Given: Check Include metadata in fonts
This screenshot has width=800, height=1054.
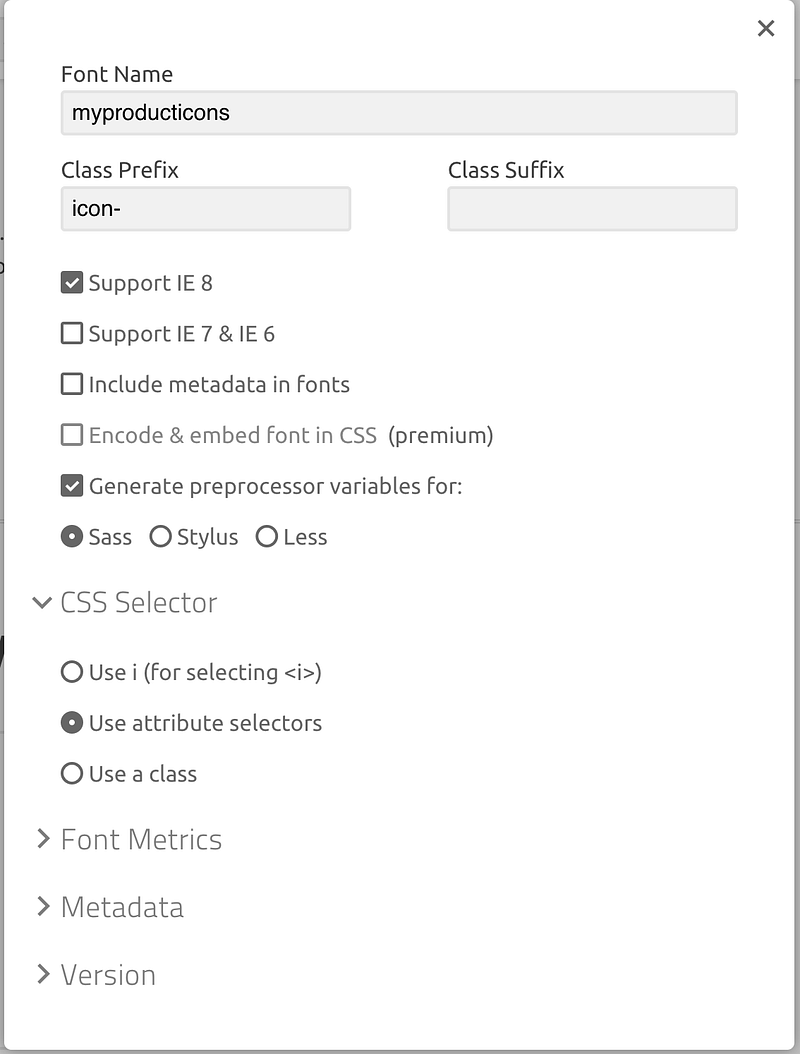Looking at the screenshot, I should pyautogui.click(x=72, y=384).
